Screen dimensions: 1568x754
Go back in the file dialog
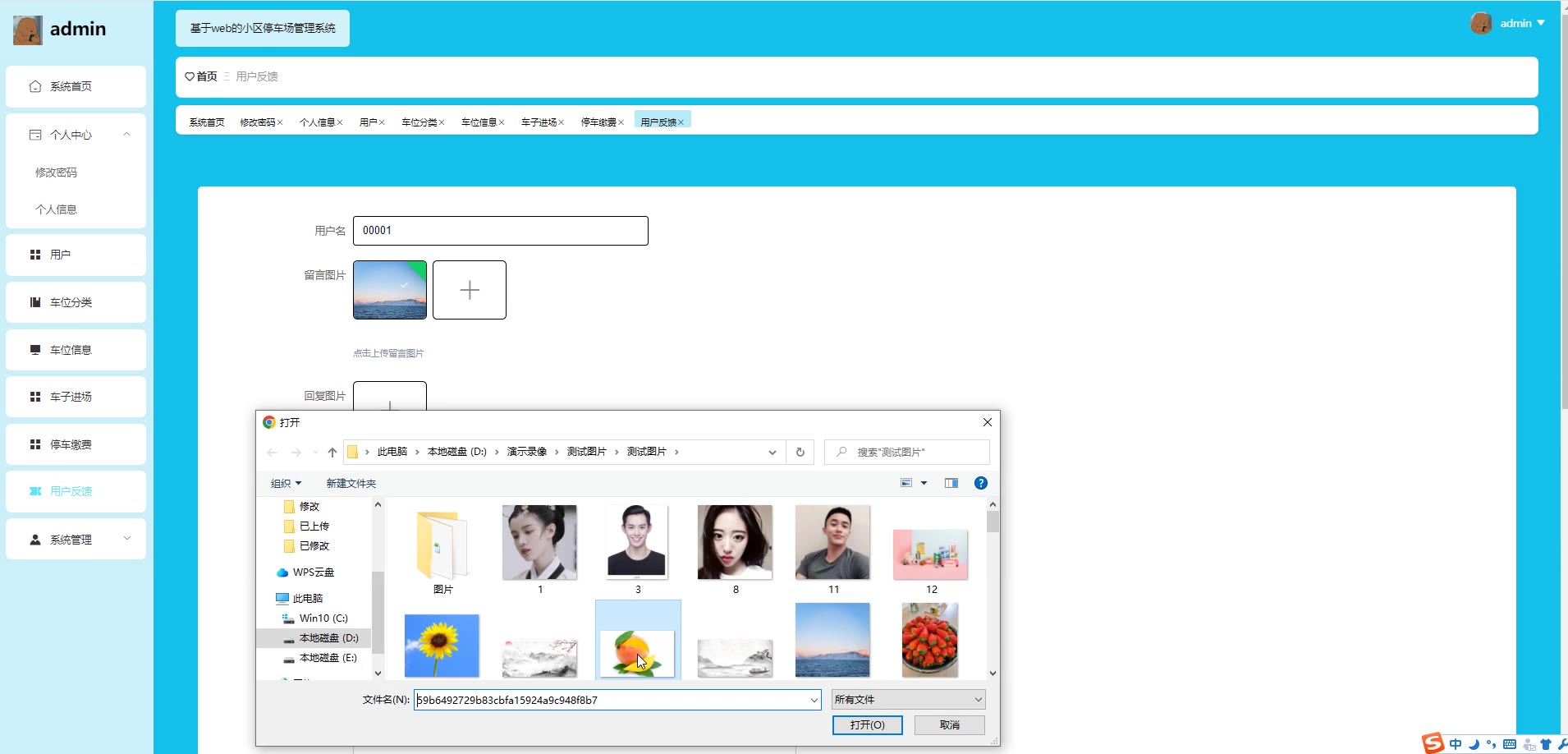[273, 453]
